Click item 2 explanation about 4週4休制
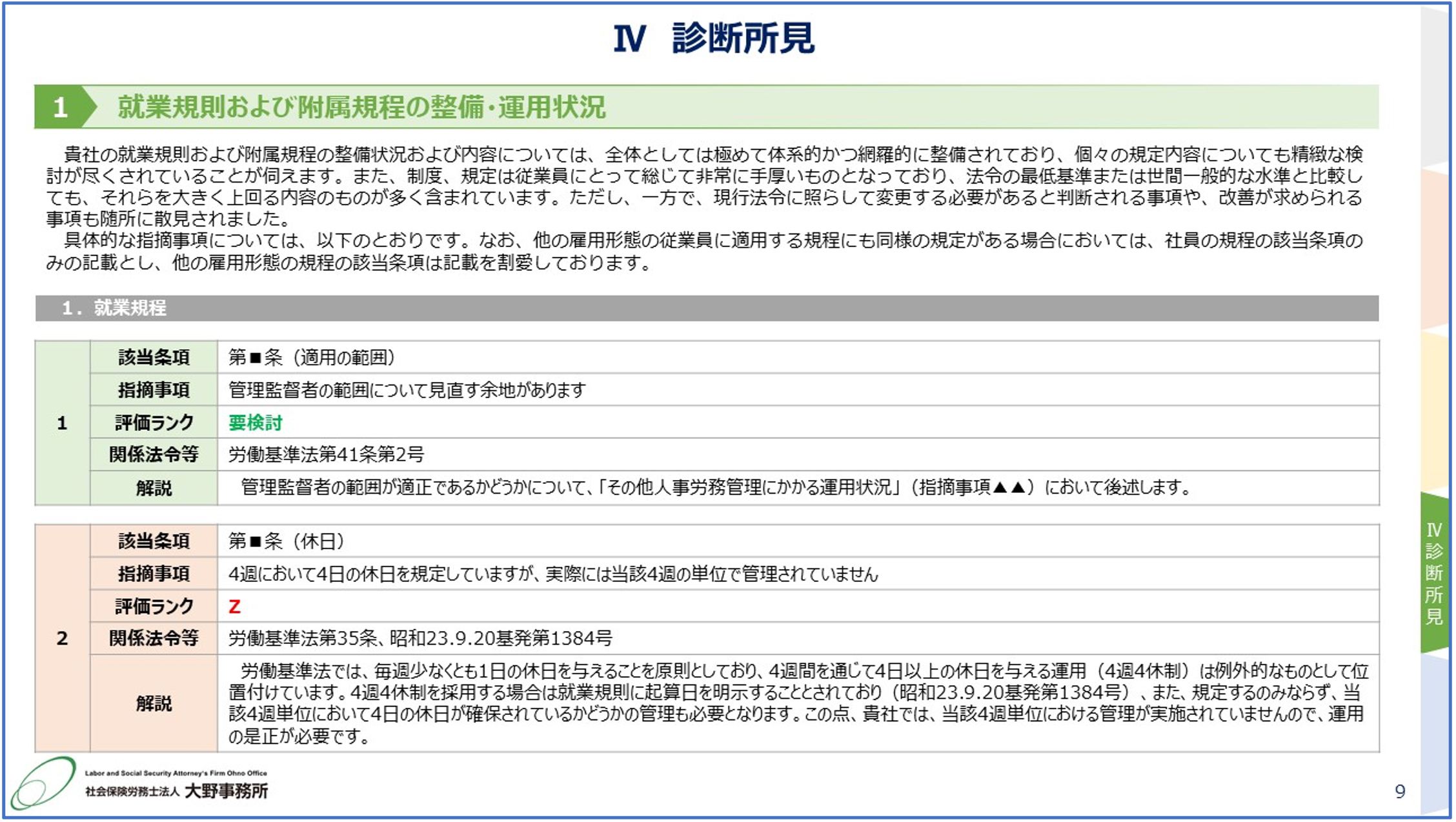 coord(798,703)
